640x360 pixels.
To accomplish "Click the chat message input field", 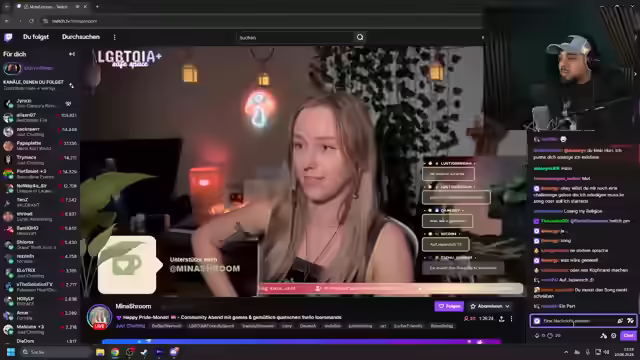I will click(x=583, y=321).
